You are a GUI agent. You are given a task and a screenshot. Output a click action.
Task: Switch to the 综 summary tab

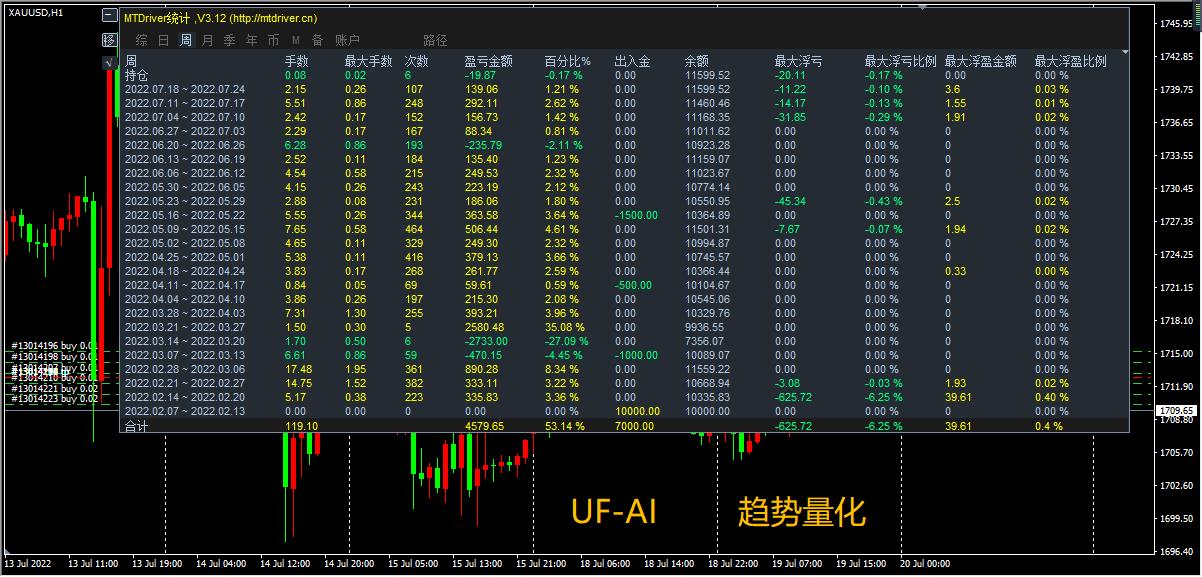(x=141, y=40)
